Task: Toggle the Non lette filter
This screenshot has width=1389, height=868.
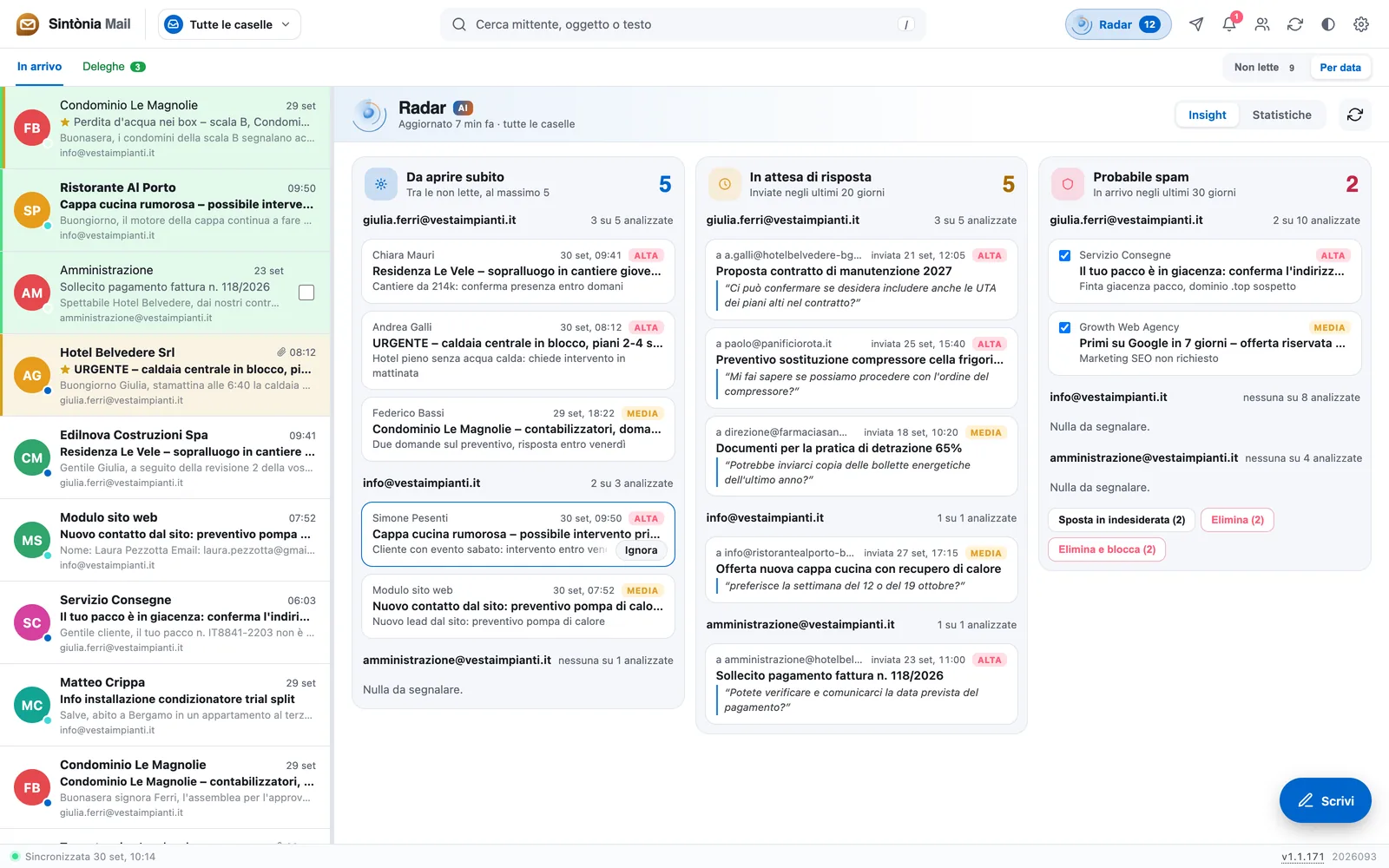Action: pyautogui.click(x=1264, y=67)
